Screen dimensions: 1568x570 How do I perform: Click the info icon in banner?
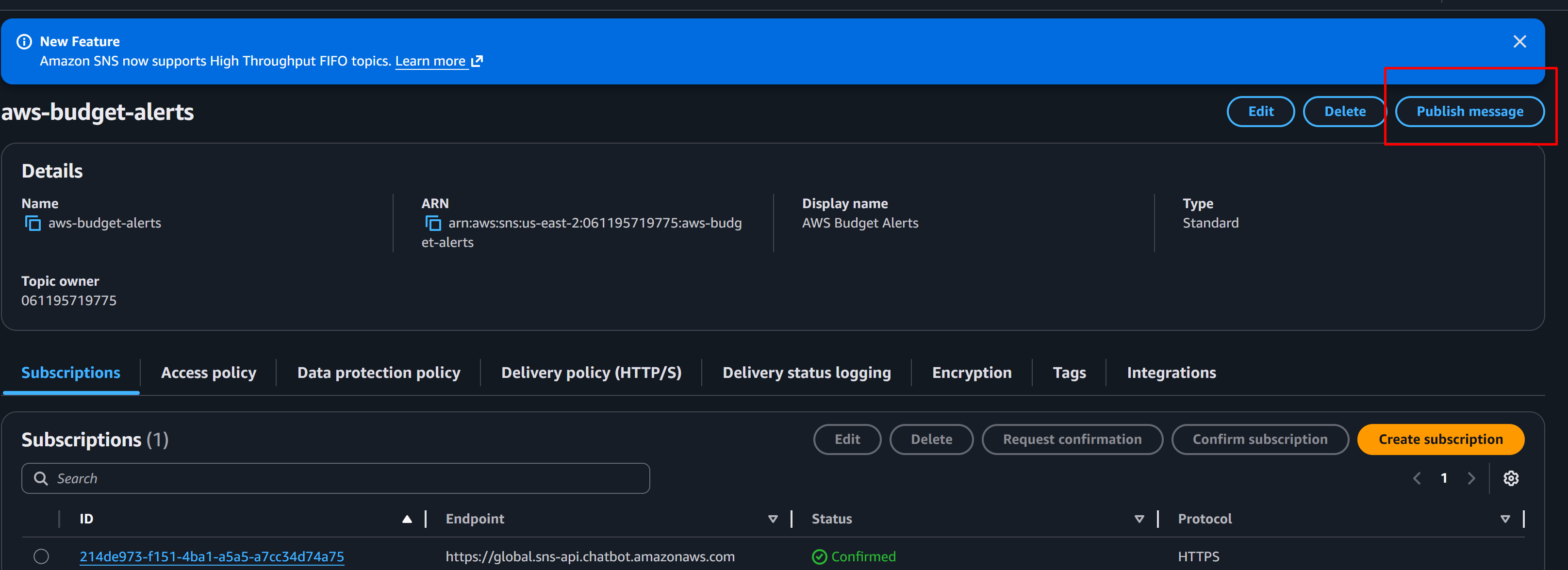(24, 41)
